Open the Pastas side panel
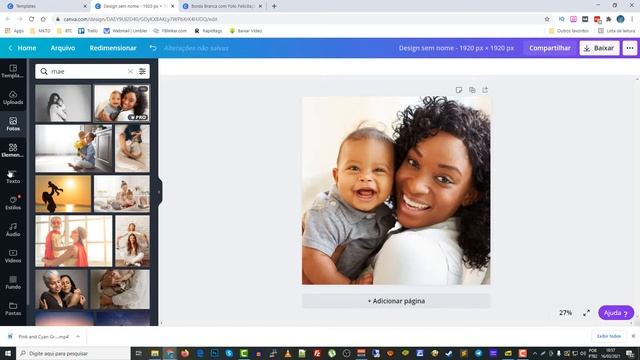Image resolution: width=640 pixels, height=360 pixels. [13, 309]
